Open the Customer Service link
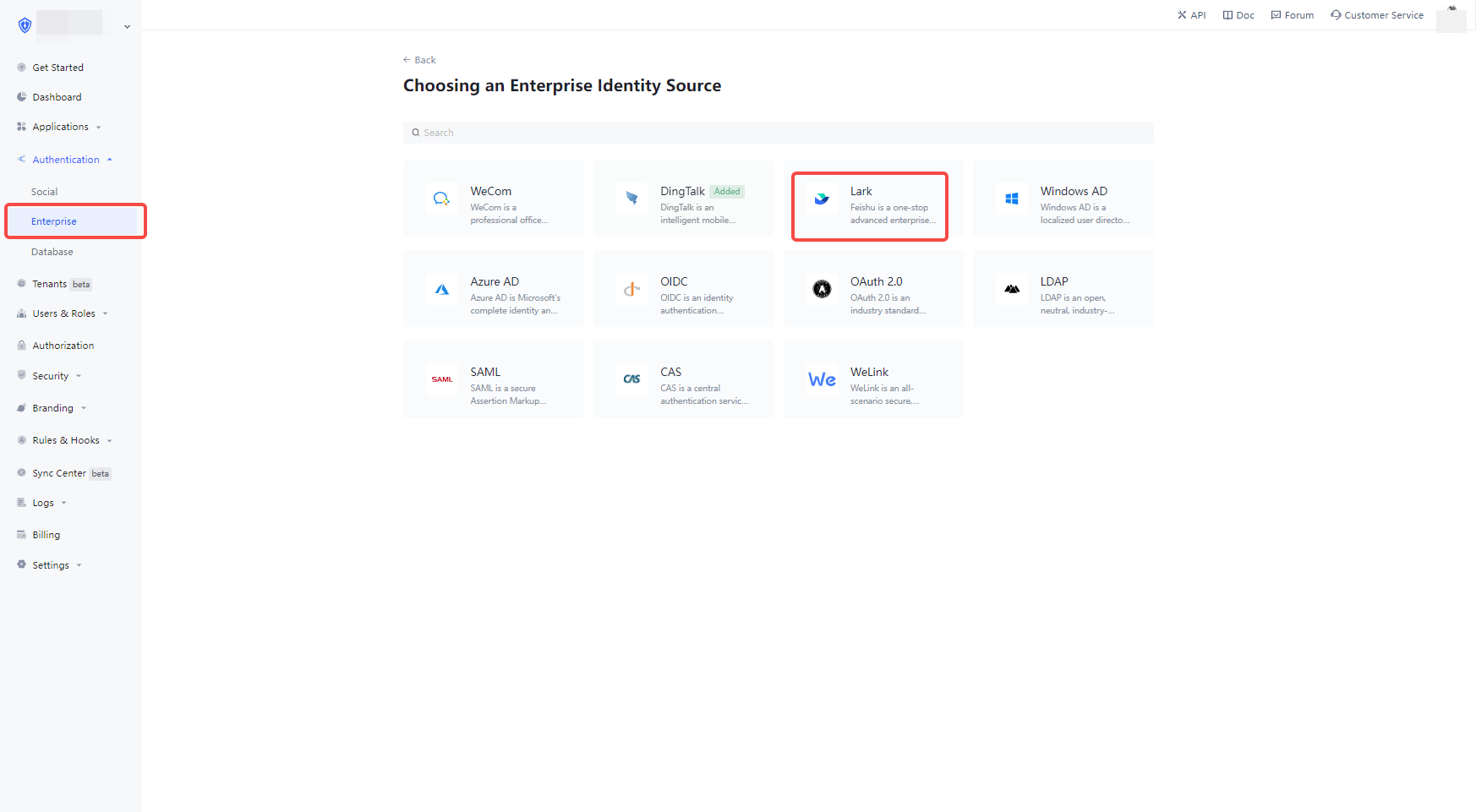Viewport: 1476px width, 812px height. tap(1377, 15)
